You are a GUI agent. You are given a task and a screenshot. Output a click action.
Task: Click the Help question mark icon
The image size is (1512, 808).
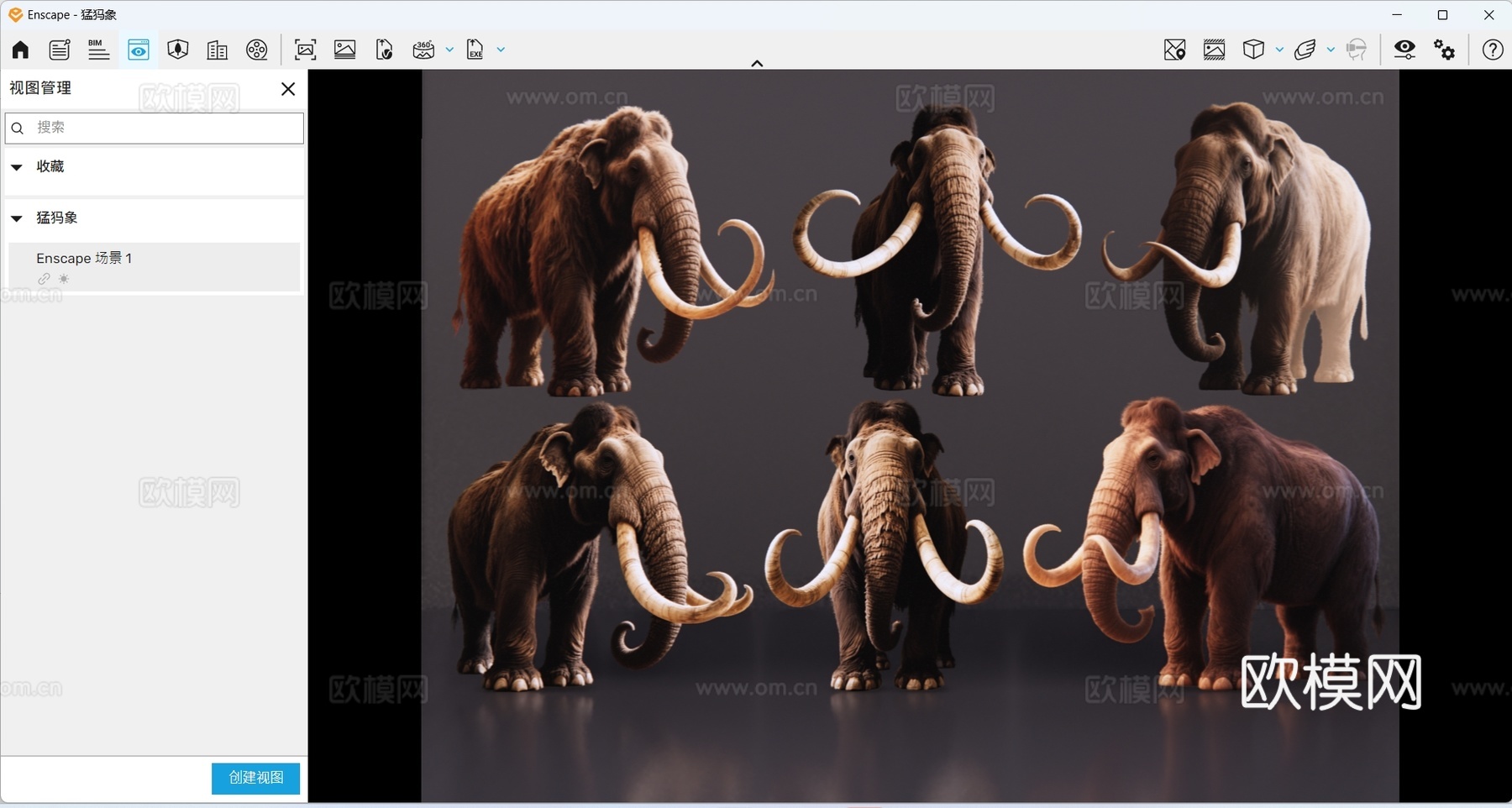[1493, 50]
